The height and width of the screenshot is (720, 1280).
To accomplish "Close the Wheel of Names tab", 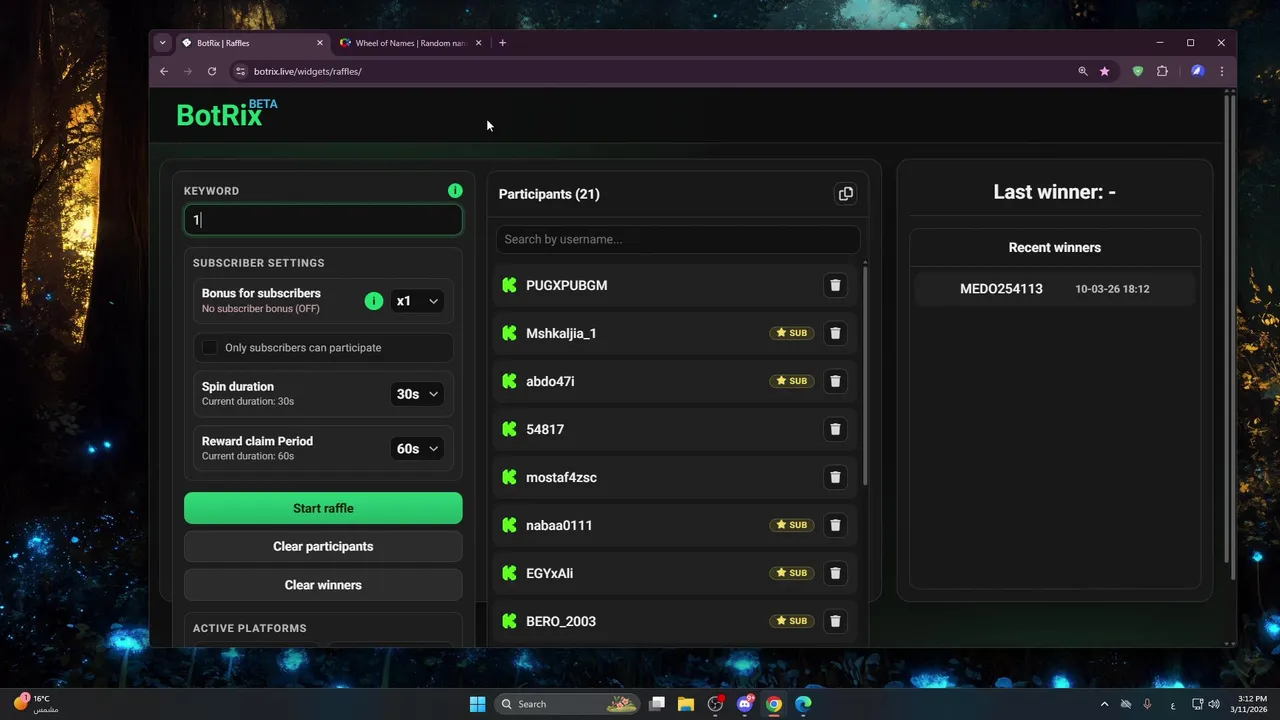I will pyautogui.click(x=478, y=43).
